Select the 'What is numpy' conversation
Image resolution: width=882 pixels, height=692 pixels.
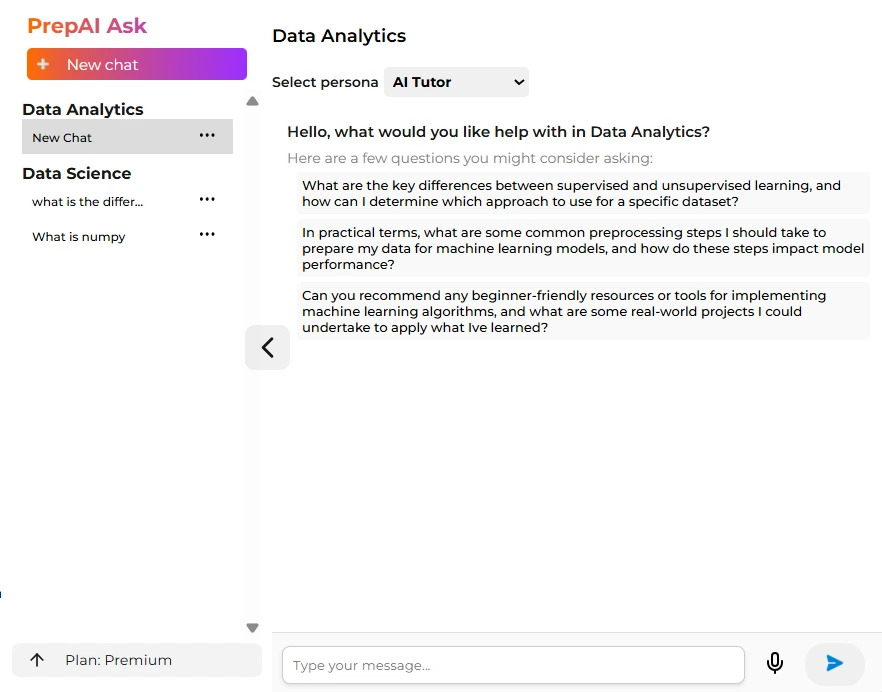click(x=79, y=236)
